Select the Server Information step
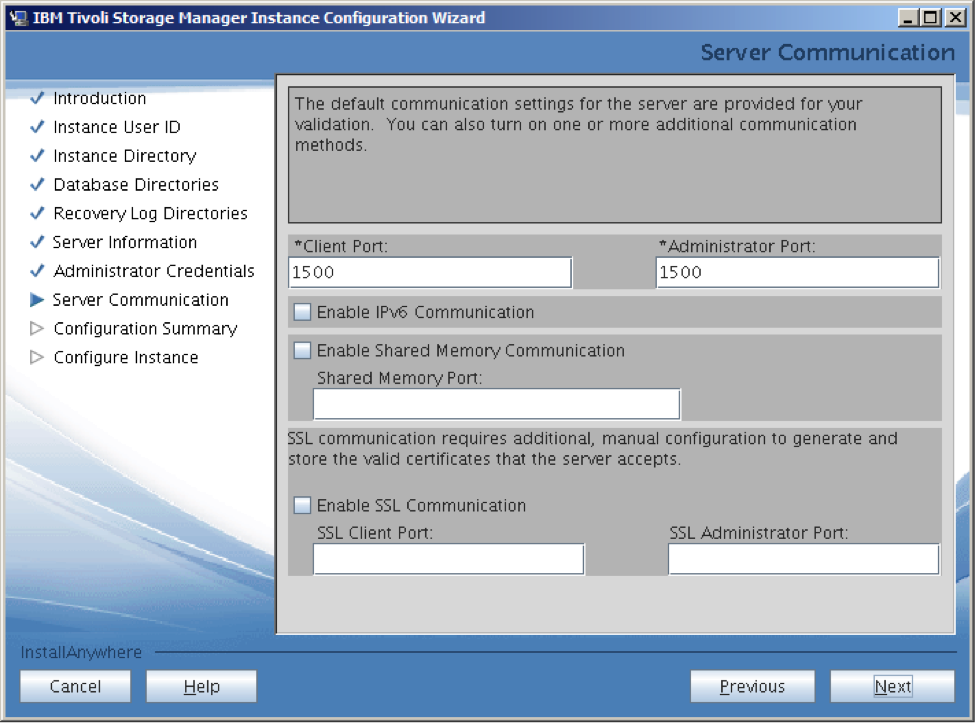 (125, 242)
